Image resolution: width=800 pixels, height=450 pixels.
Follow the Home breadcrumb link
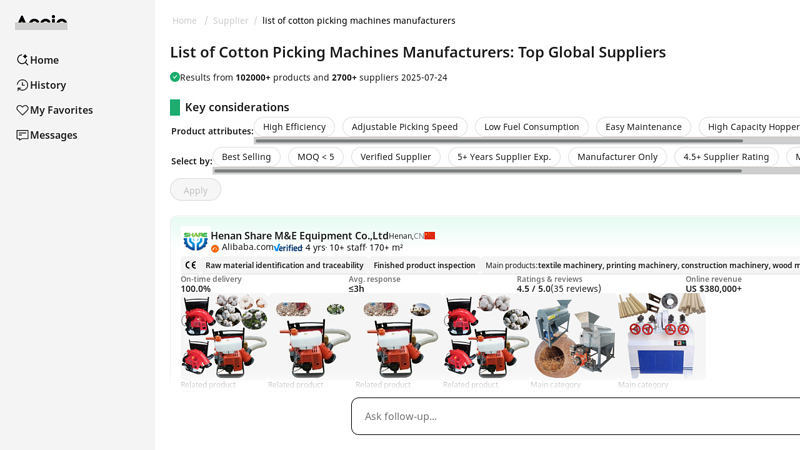184,20
